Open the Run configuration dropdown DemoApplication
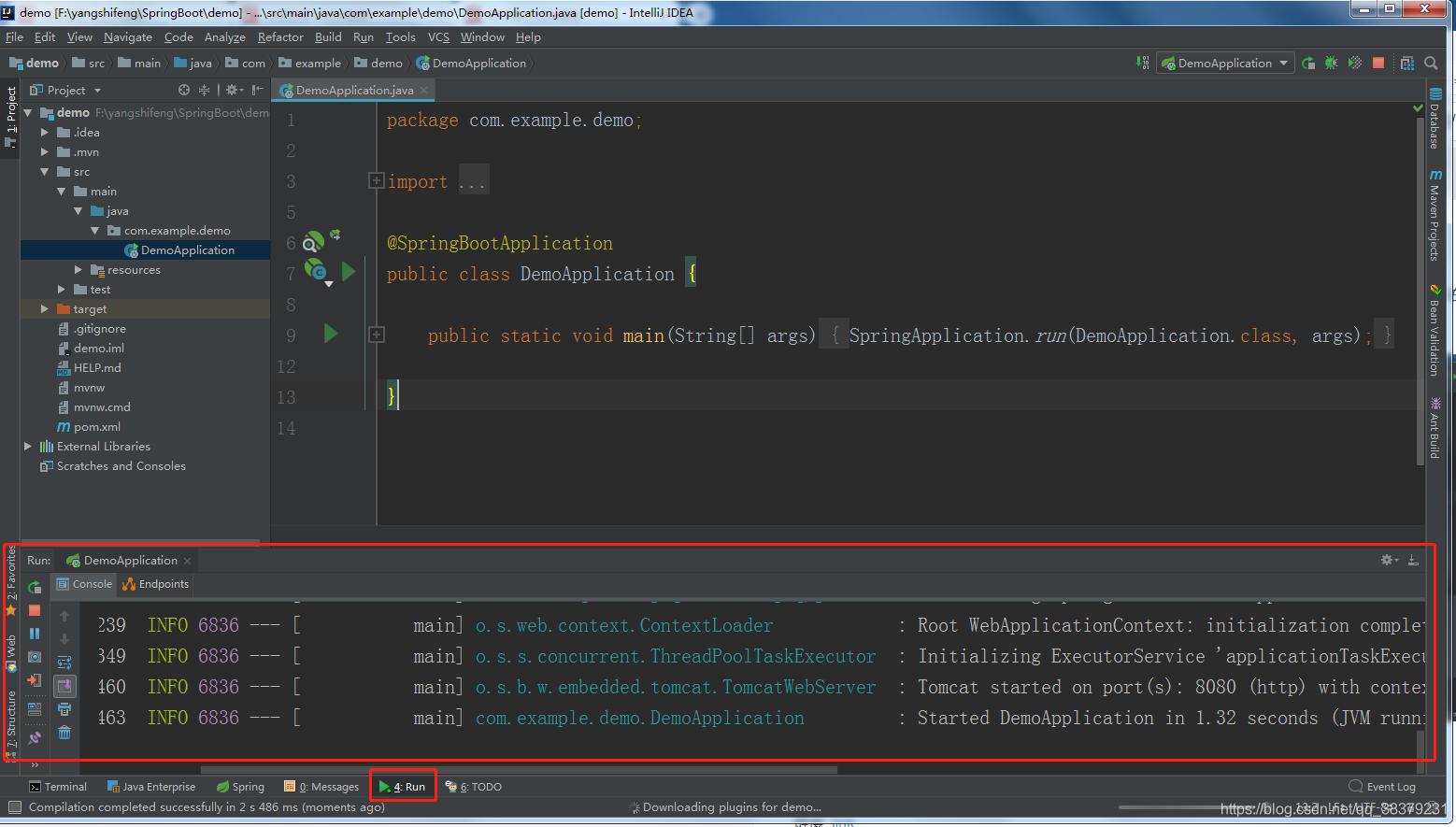Viewport: 1456px width, 827px height. (x=1225, y=63)
